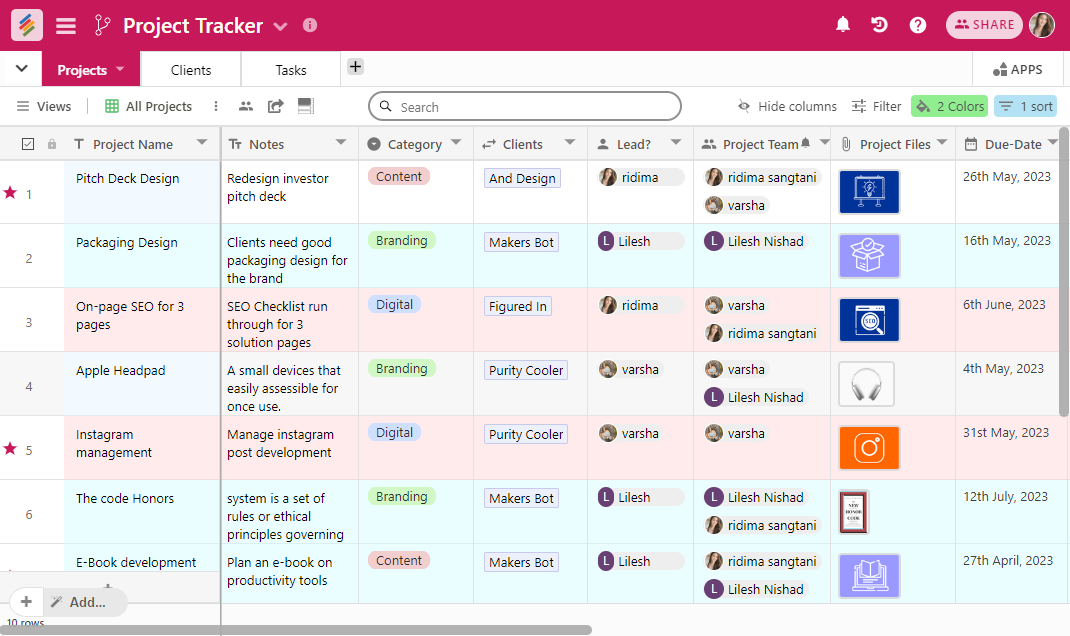1070x636 pixels.
Task: Click the SHARE button
Action: coord(983,24)
